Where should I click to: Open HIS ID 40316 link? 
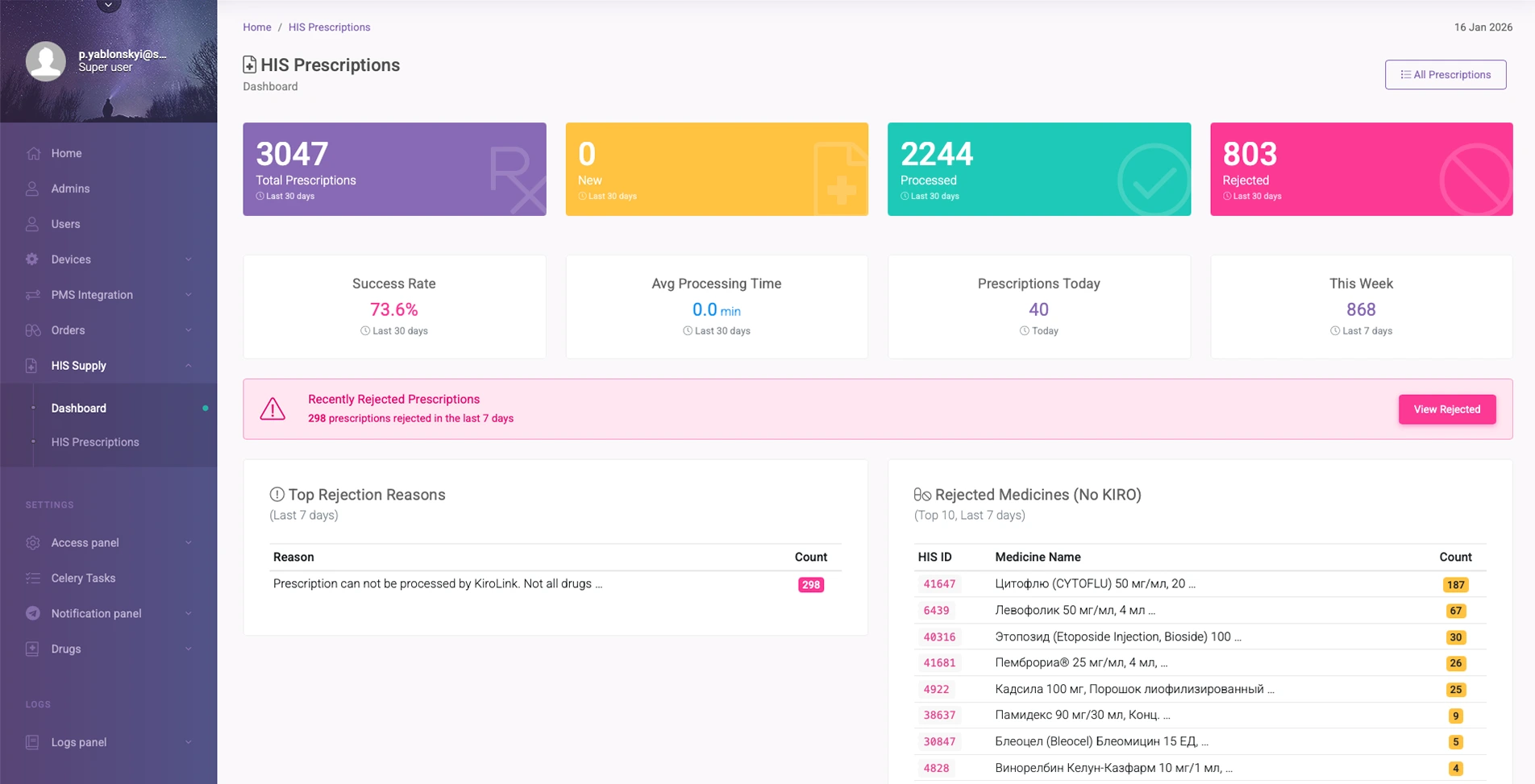click(939, 637)
